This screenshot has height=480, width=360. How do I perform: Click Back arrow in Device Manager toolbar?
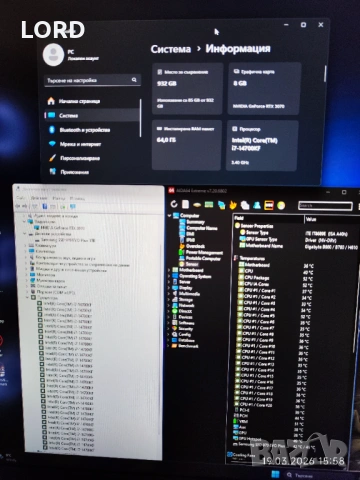coord(18,207)
